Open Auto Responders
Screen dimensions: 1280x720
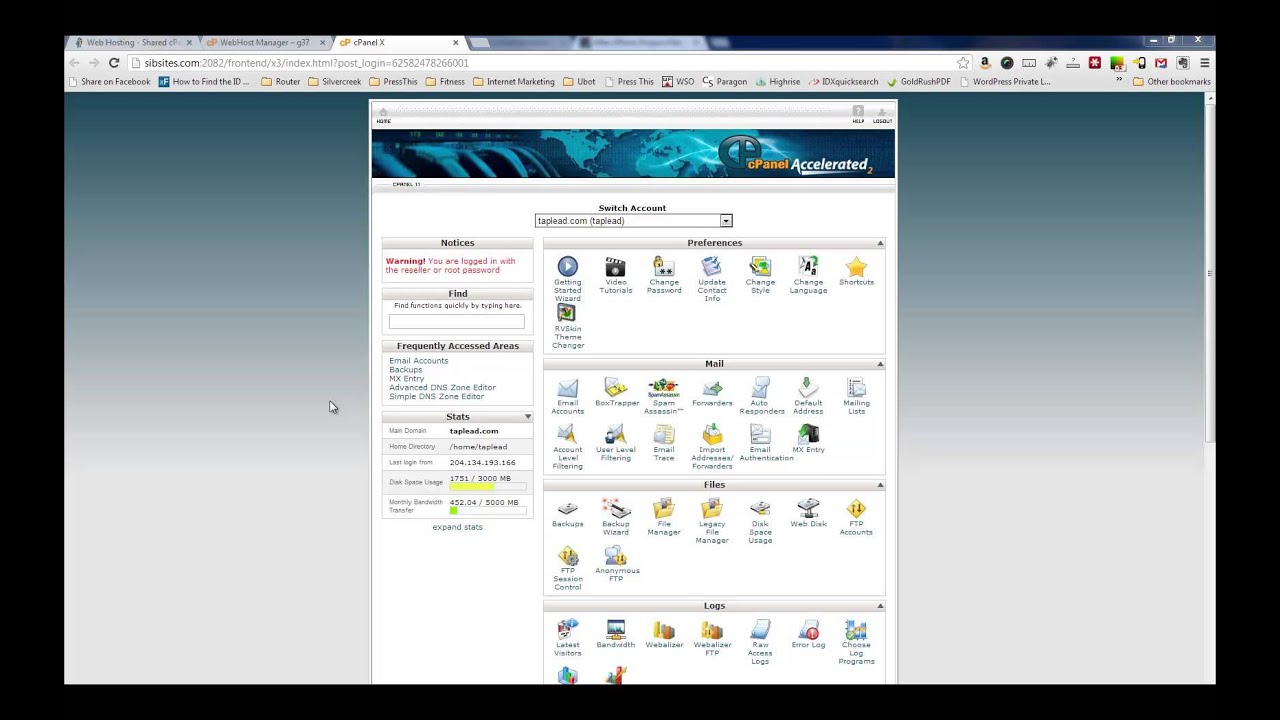coord(761,388)
